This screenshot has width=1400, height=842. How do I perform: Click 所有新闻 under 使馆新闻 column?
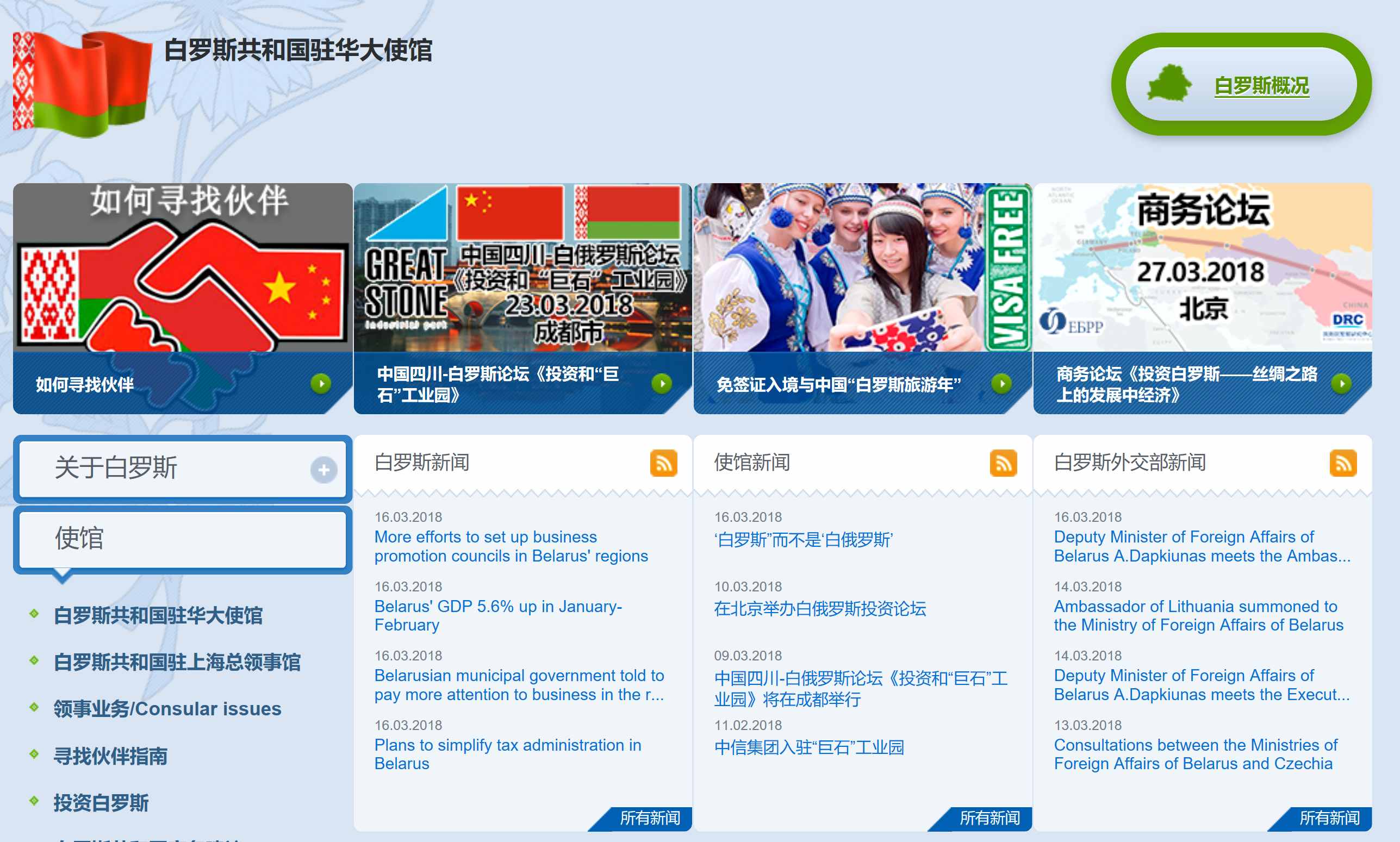point(989,818)
